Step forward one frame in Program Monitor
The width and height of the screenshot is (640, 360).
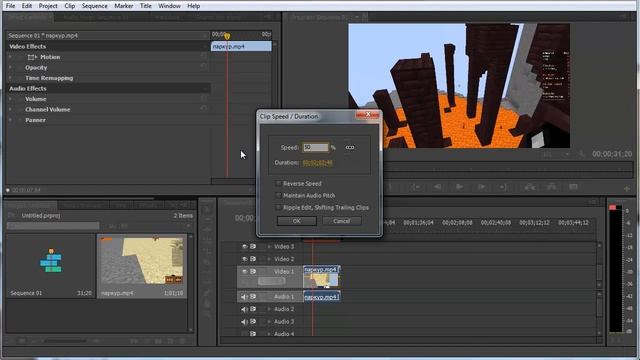481,187
